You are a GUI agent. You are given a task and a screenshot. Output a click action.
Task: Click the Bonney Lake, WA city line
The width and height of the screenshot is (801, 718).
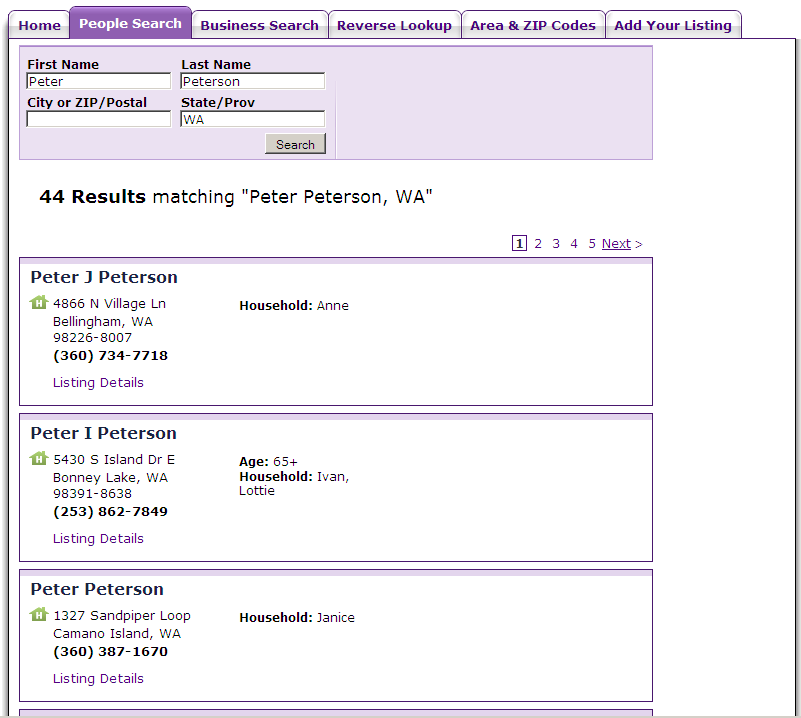coord(110,477)
